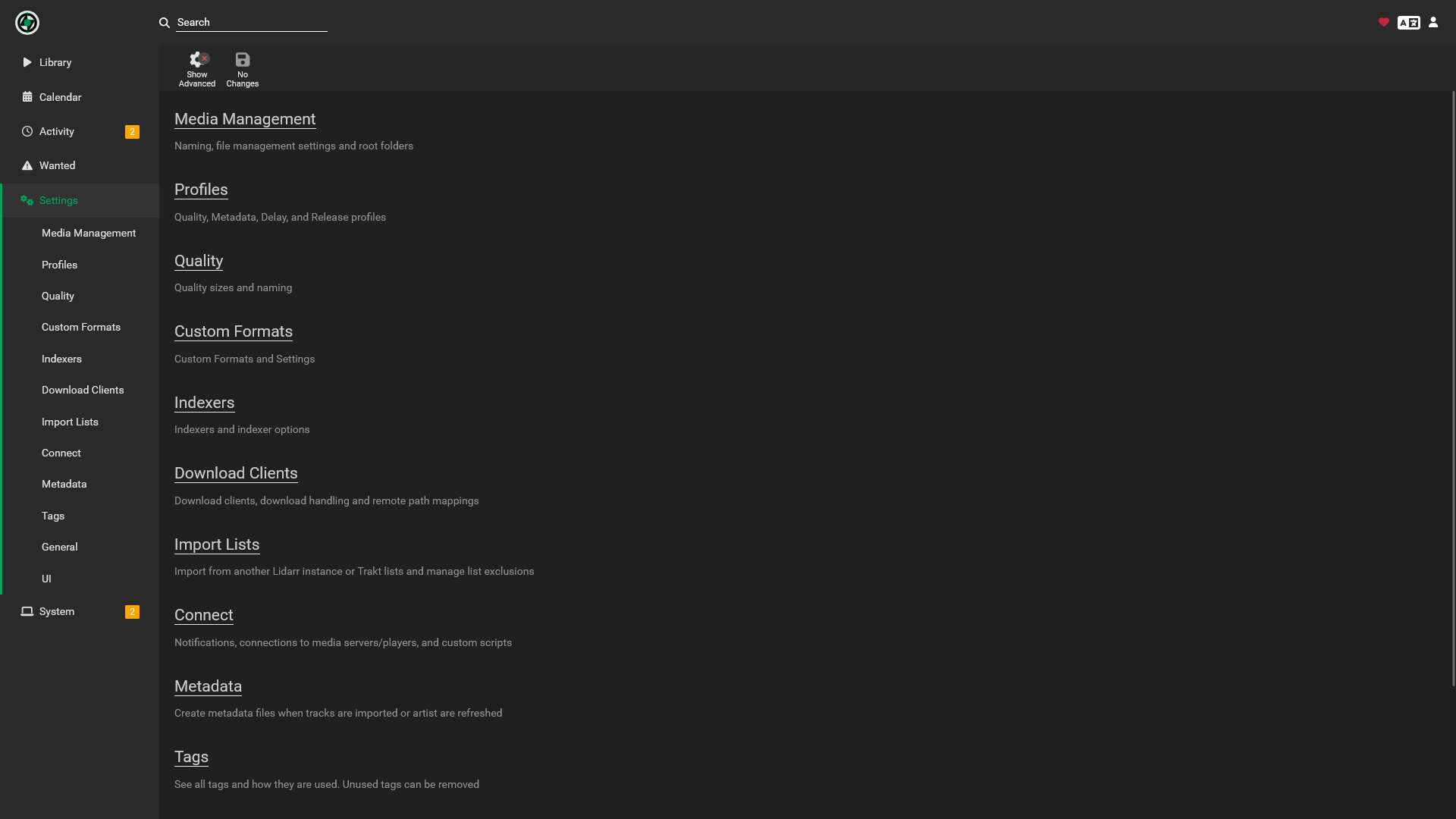
Task: Click the Activity clock icon
Action: pyautogui.click(x=27, y=131)
